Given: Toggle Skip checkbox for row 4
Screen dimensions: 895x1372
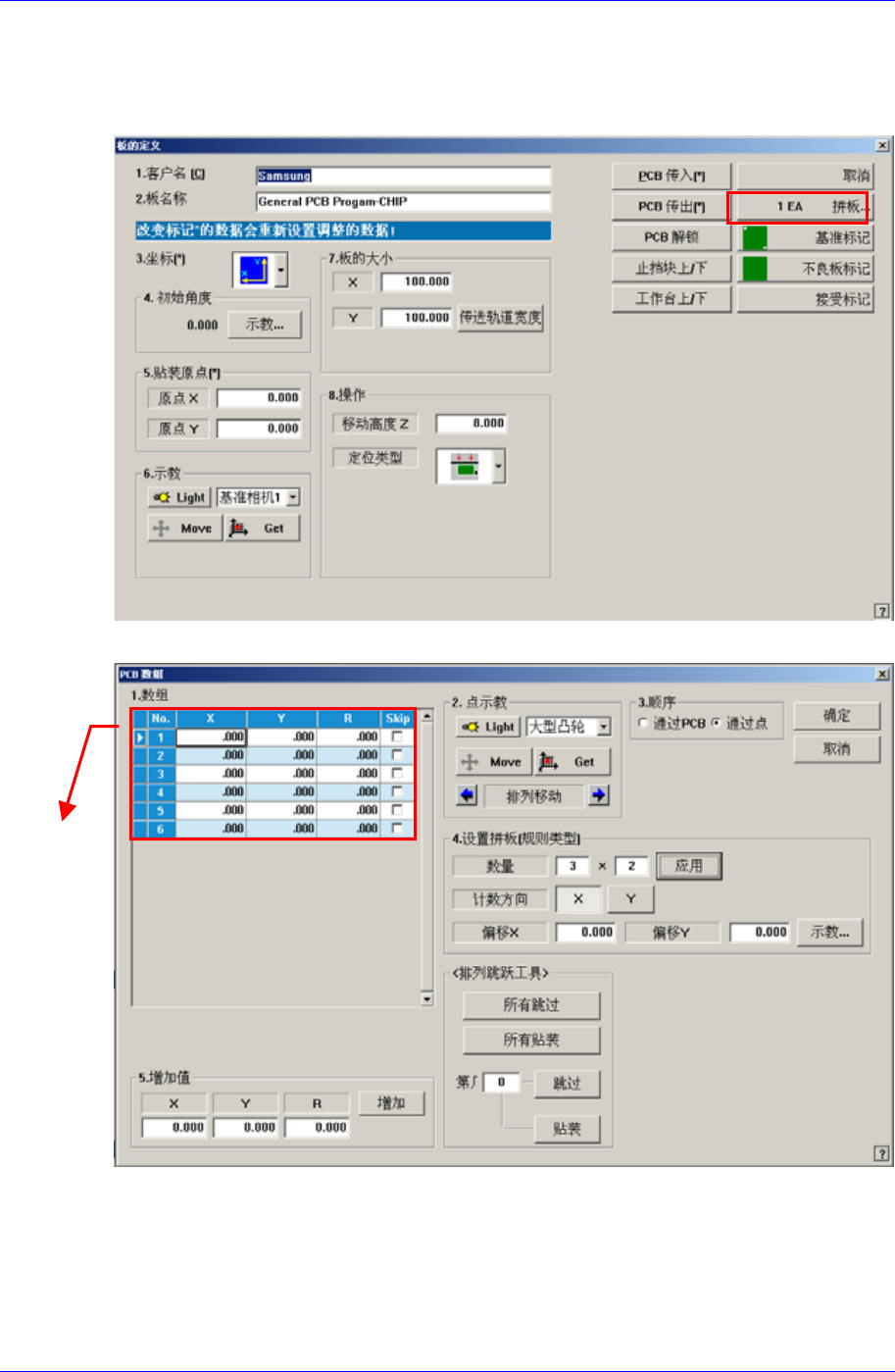Looking at the screenshot, I should coord(397,791).
